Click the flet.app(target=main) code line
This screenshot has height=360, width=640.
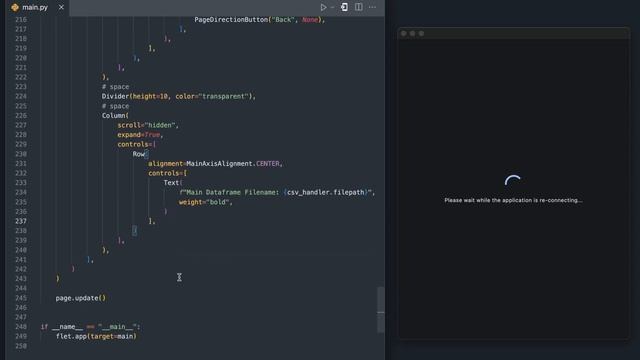coord(96,336)
